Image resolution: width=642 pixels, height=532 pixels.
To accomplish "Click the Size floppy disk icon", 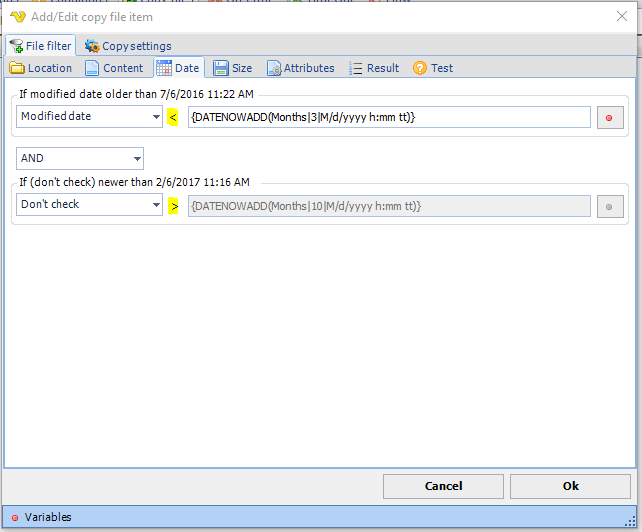I will pos(220,68).
